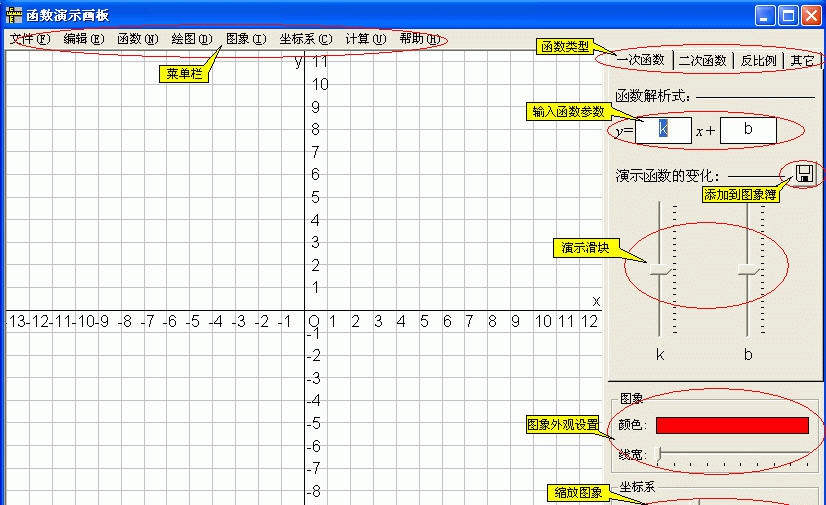Viewport: 826px width, 505px height.
Task: Click the b parameter input field
Action: tap(748, 130)
